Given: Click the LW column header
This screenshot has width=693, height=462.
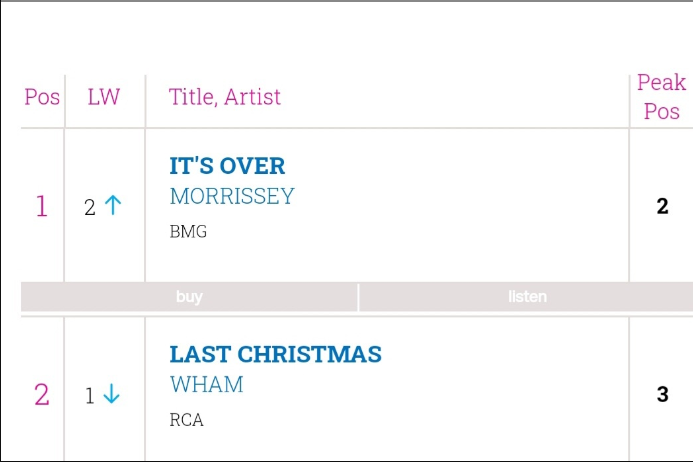Looking at the screenshot, I should [103, 97].
